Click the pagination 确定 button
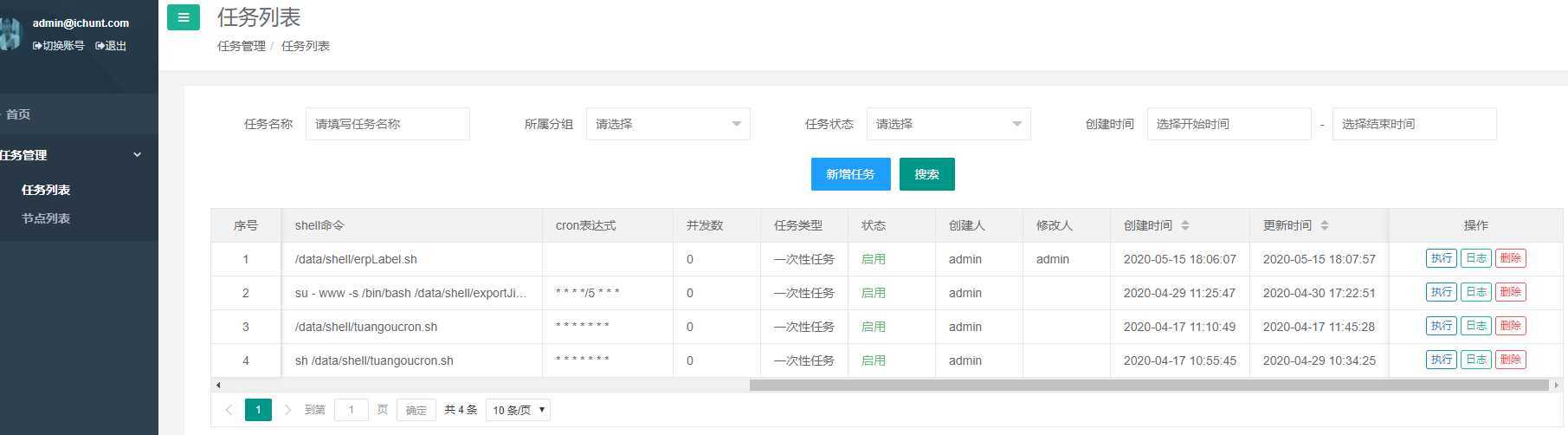Viewport: 1568px width, 435px height. click(416, 410)
